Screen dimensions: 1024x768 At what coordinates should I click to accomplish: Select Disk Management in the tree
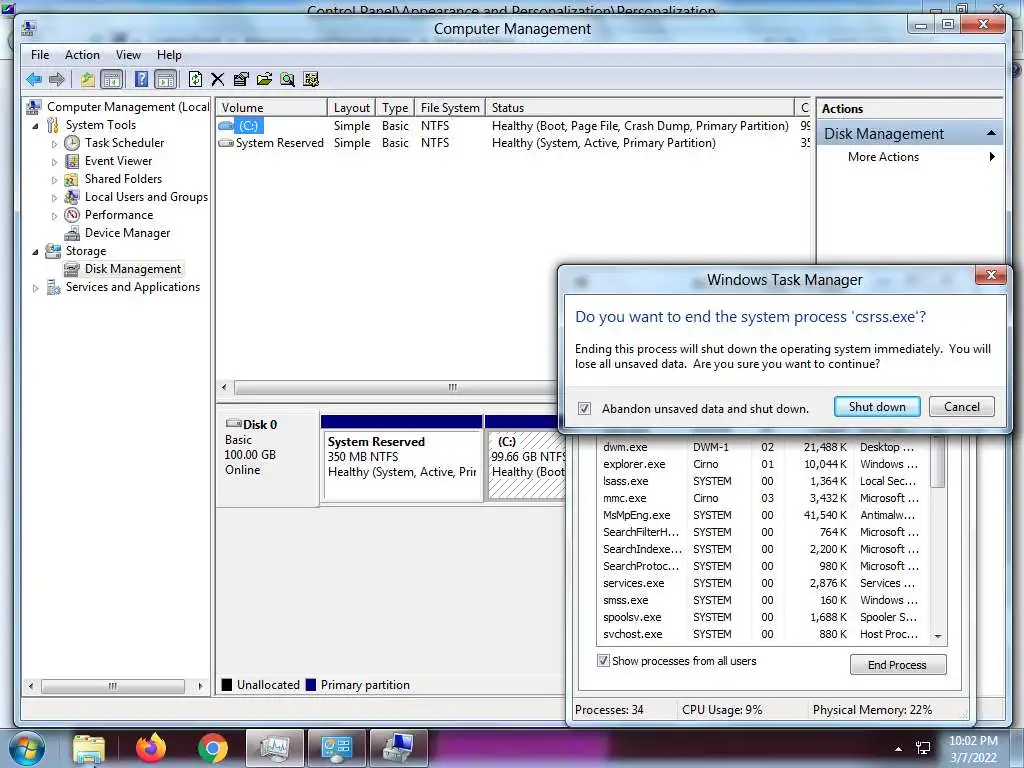(133, 268)
